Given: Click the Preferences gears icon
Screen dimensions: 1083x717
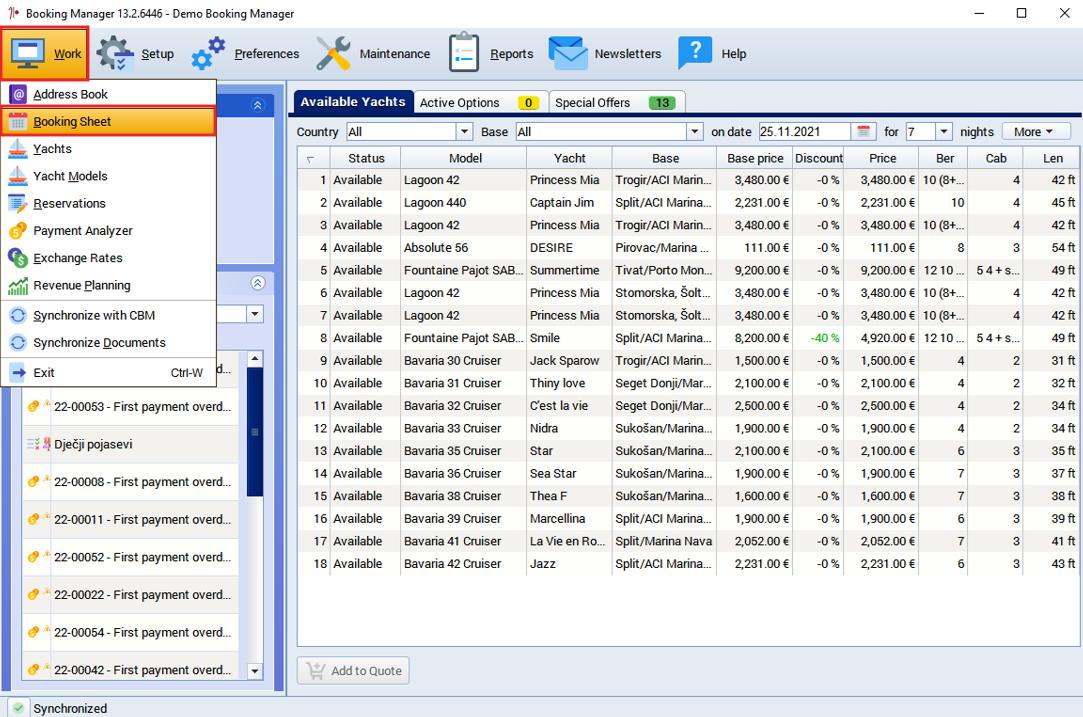Looking at the screenshot, I should 209,53.
